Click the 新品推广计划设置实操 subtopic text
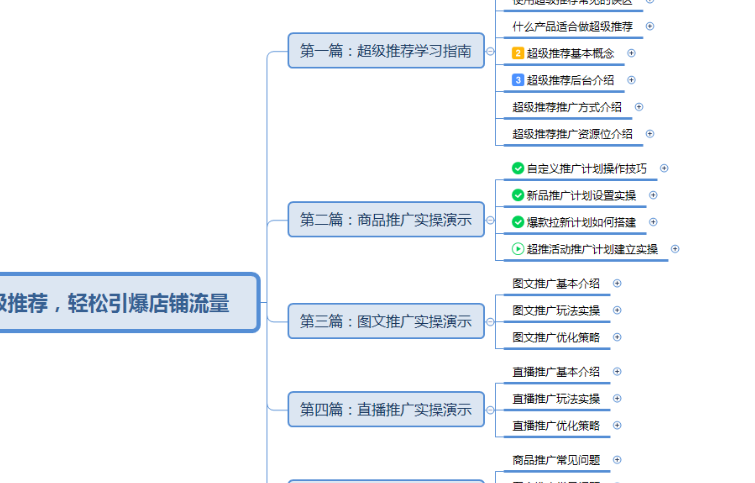The image size is (755, 483). (x=582, y=196)
